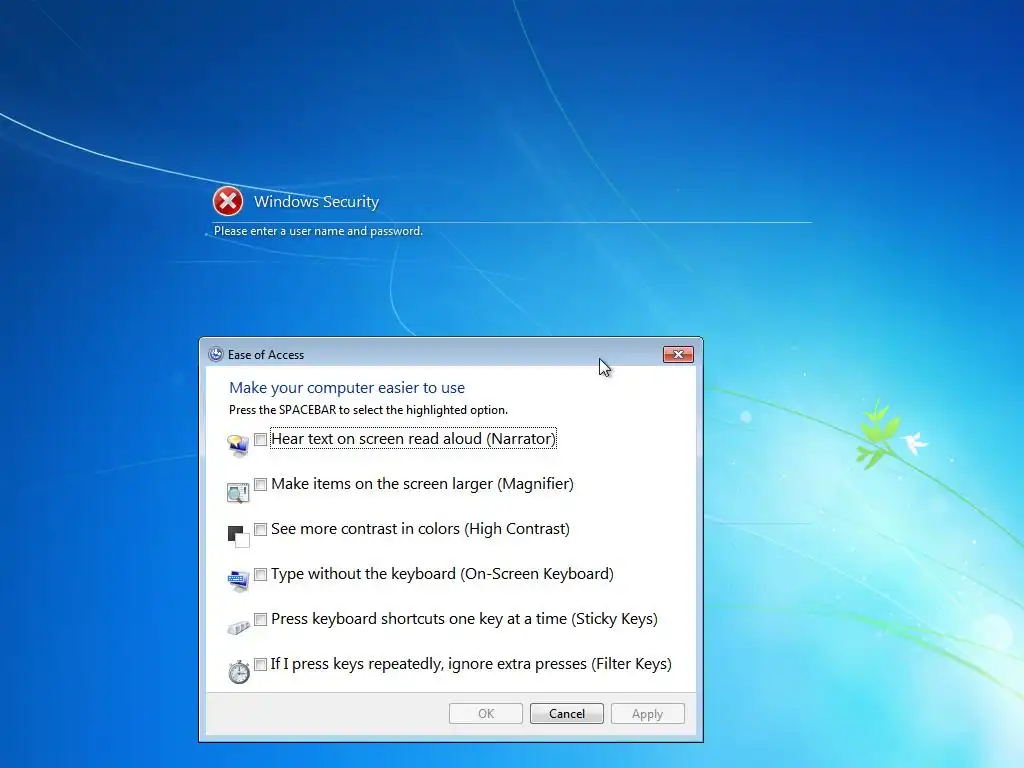
Task: Click the 'Windows Security' heading text
Action: click(x=317, y=202)
